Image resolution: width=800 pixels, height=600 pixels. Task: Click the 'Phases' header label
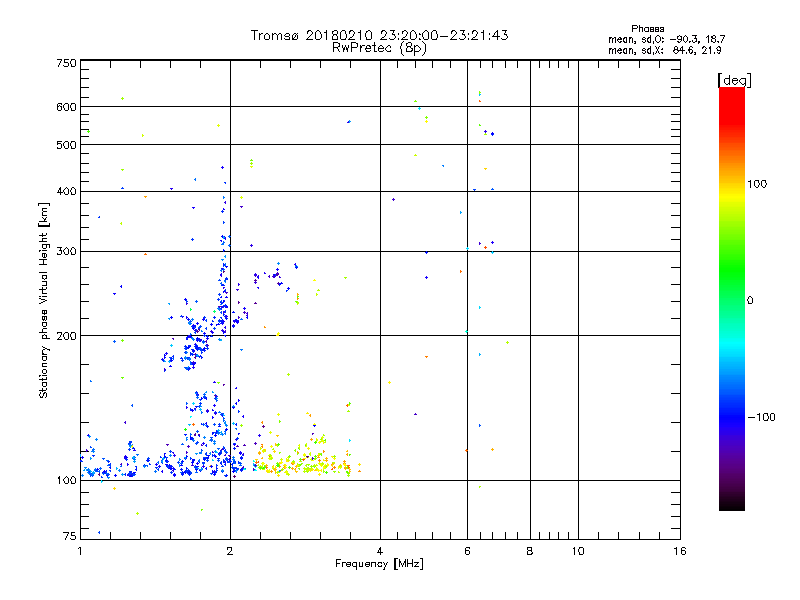tap(647, 29)
